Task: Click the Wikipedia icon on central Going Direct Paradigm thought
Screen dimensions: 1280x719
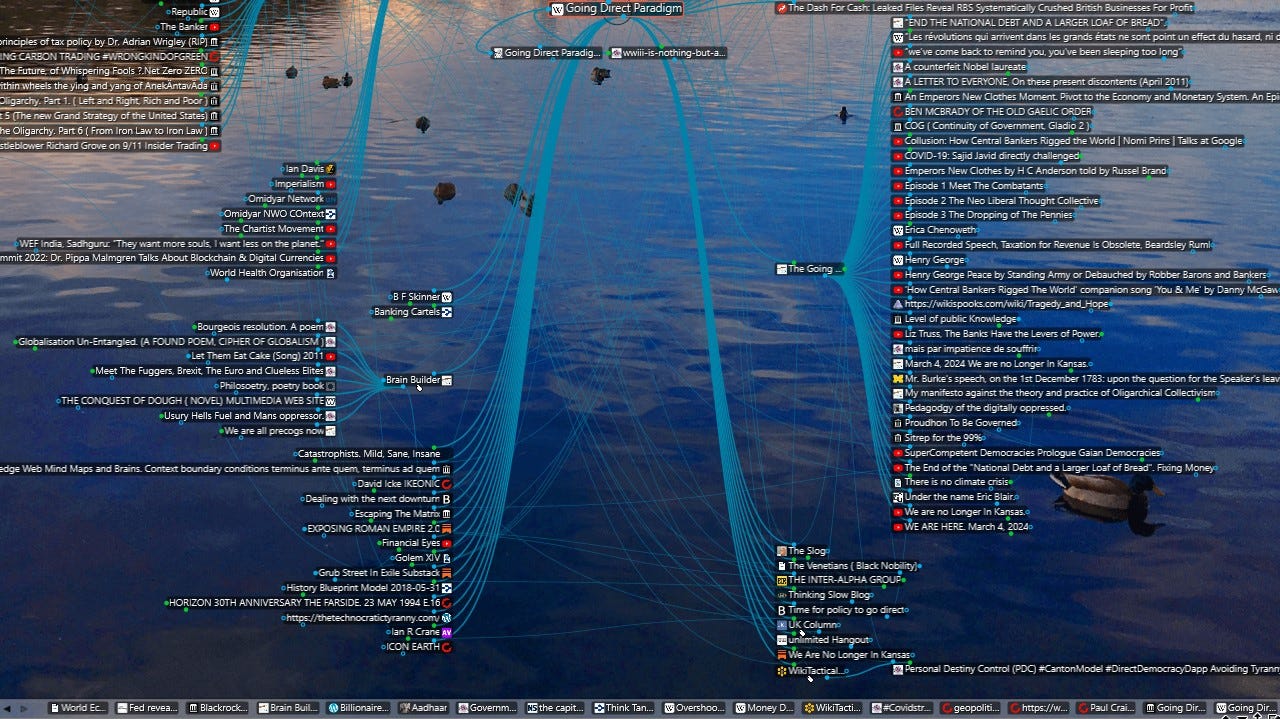Action: click(557, 9)
